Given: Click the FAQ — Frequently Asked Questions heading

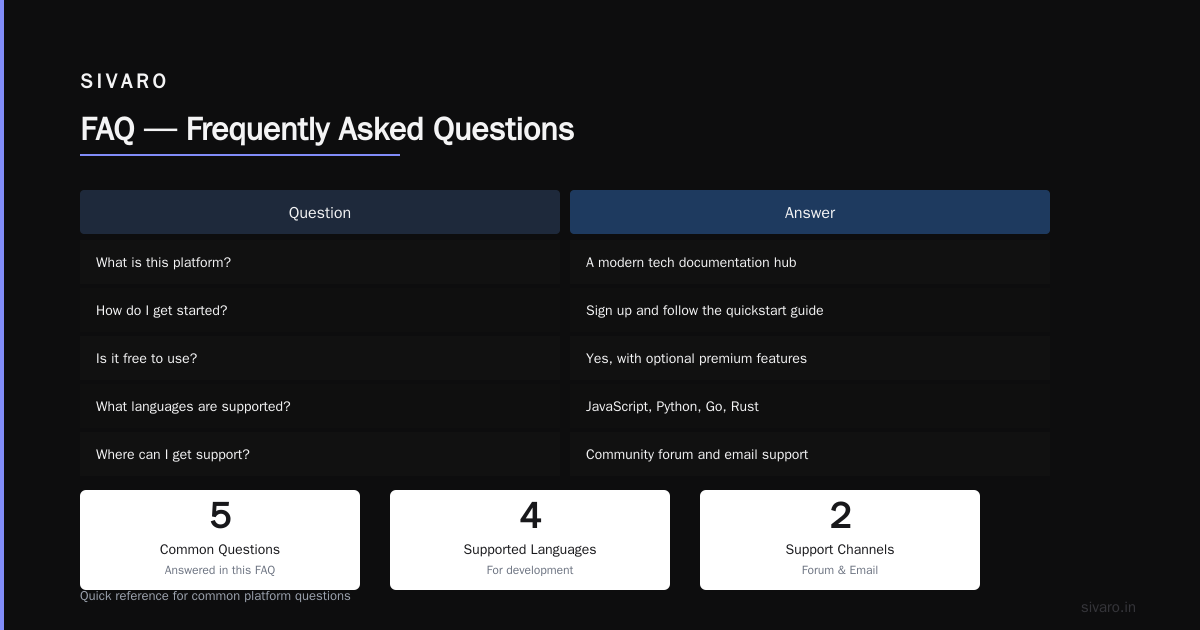Looking at the screenshot, I should [327, 129].
